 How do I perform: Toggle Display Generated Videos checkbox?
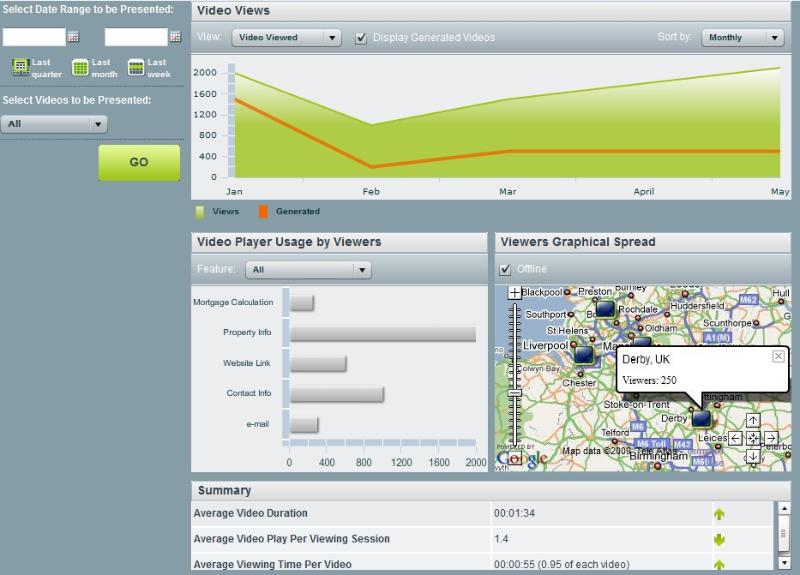pyautogui.click(x=361, y=38)
